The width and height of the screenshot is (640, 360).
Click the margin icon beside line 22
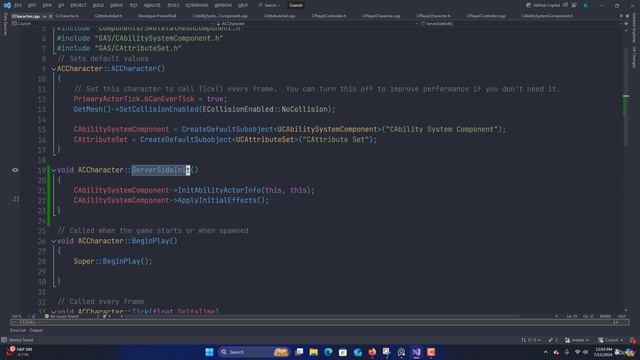click(x=16, y=199)
